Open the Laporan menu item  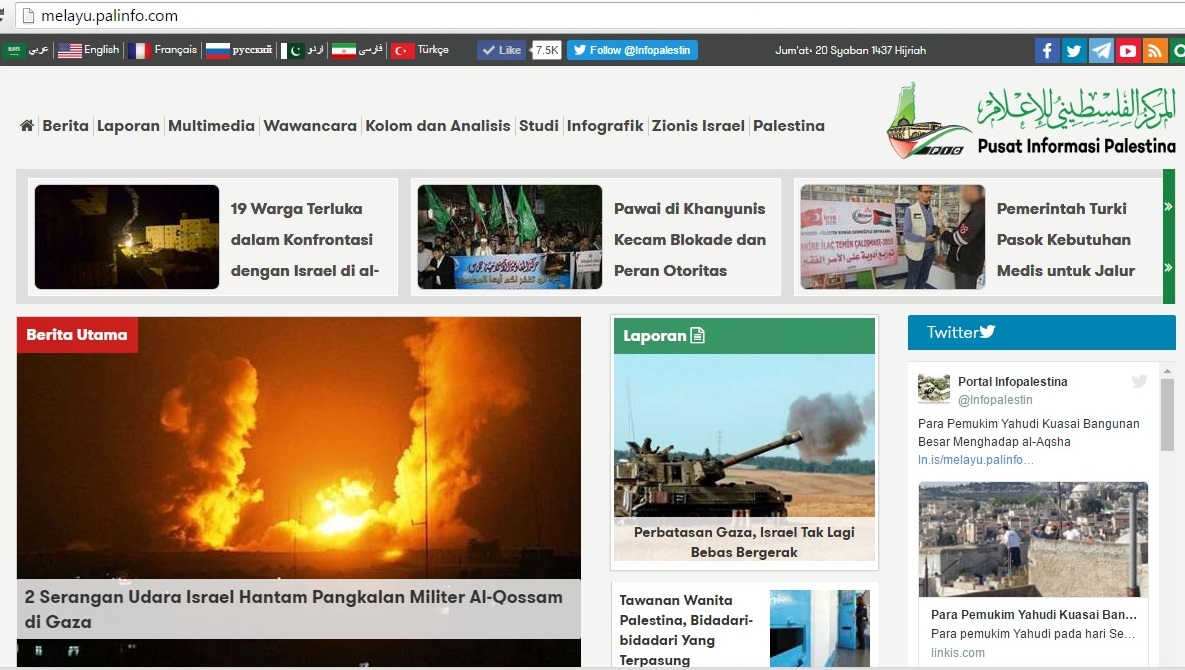click(128, 125)
